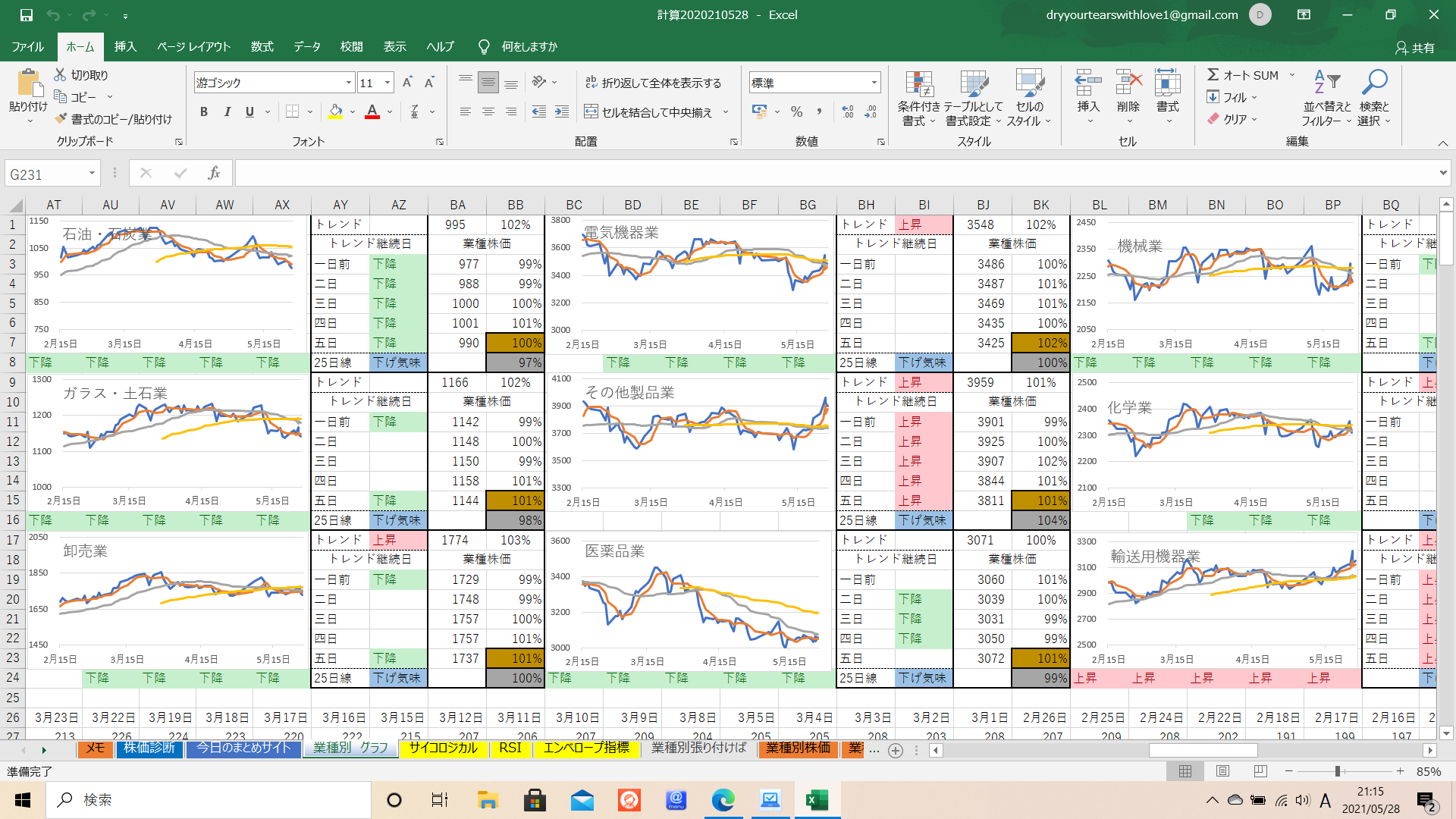Screen dimensions: 1456x819
Task: Click increase font size icon
Action: (x=407, y=83)
